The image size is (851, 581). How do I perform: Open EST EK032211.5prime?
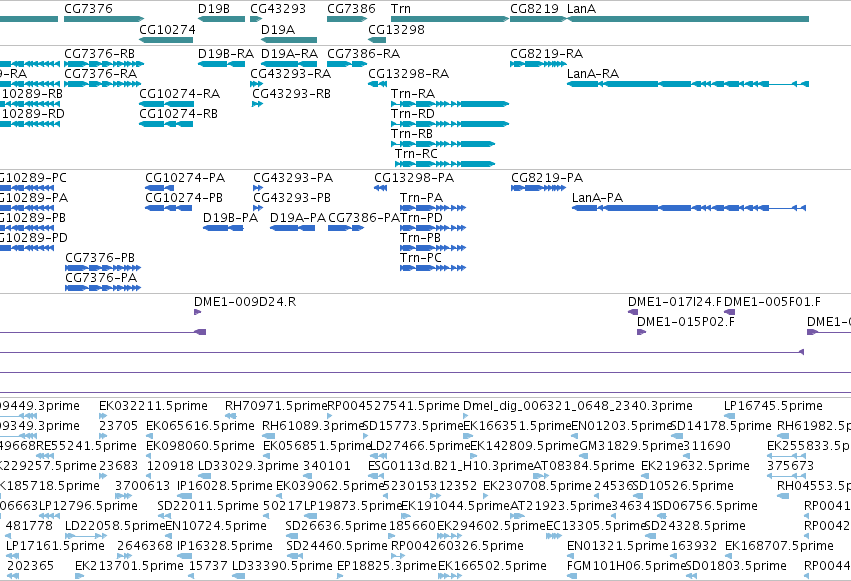(x=153, y=406)
